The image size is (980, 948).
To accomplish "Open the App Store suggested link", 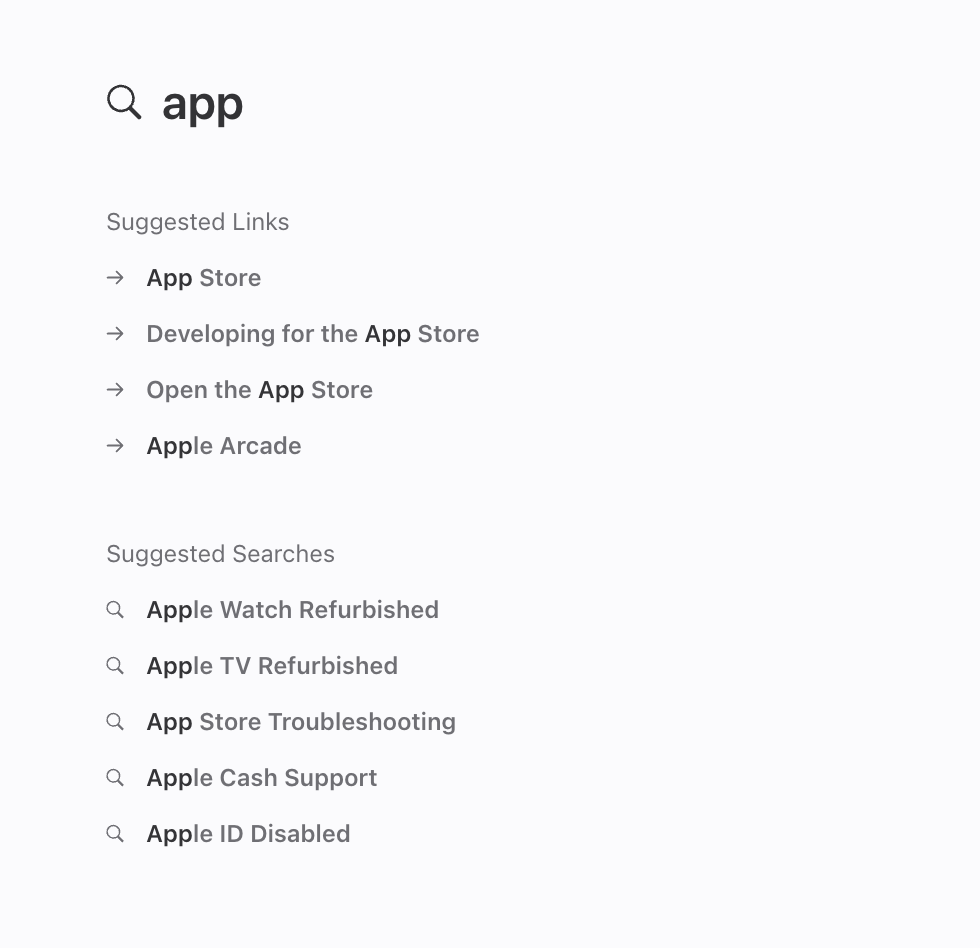I will pos(204,278).
